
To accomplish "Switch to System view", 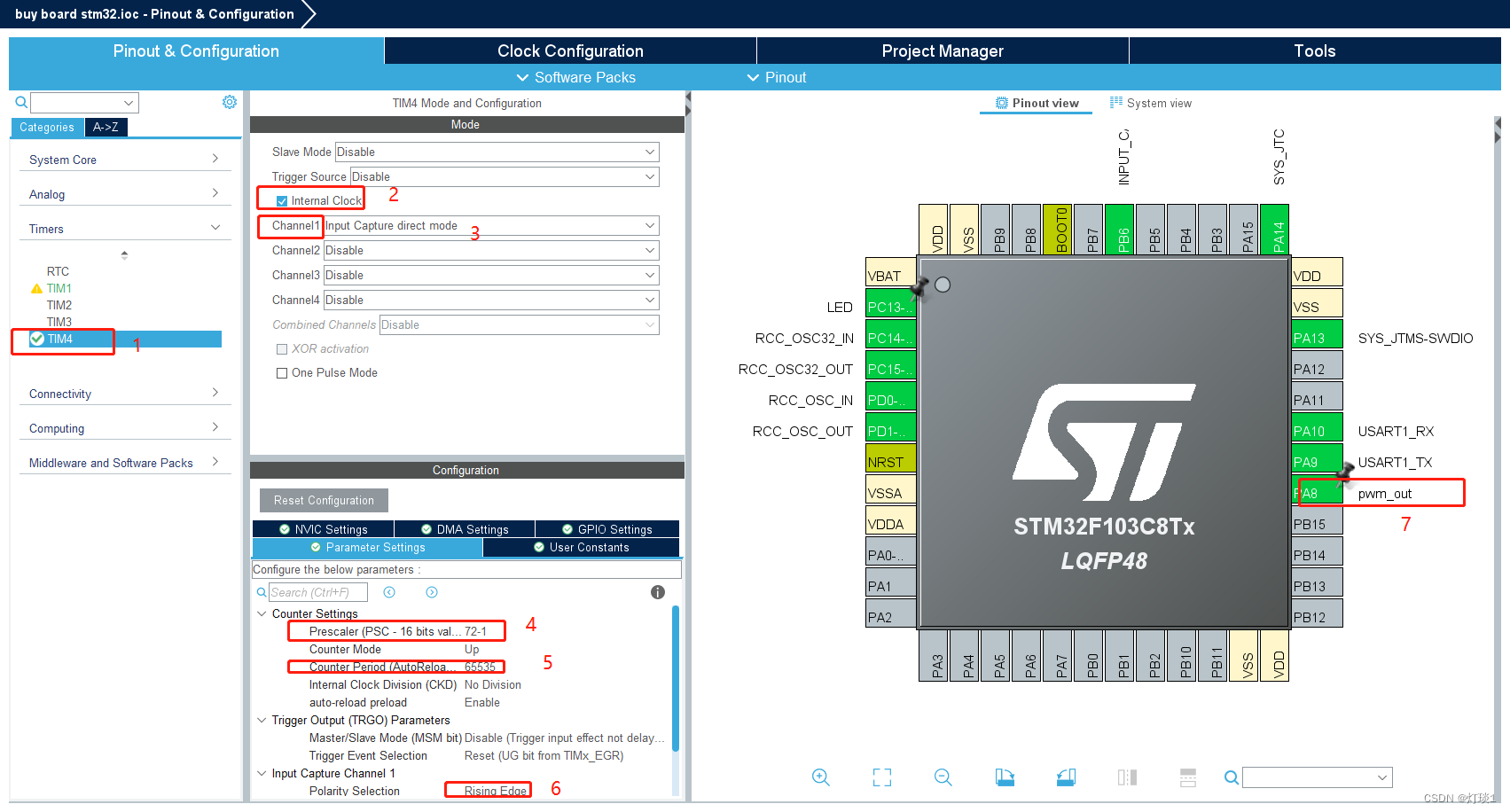I will pos(1150,103).
